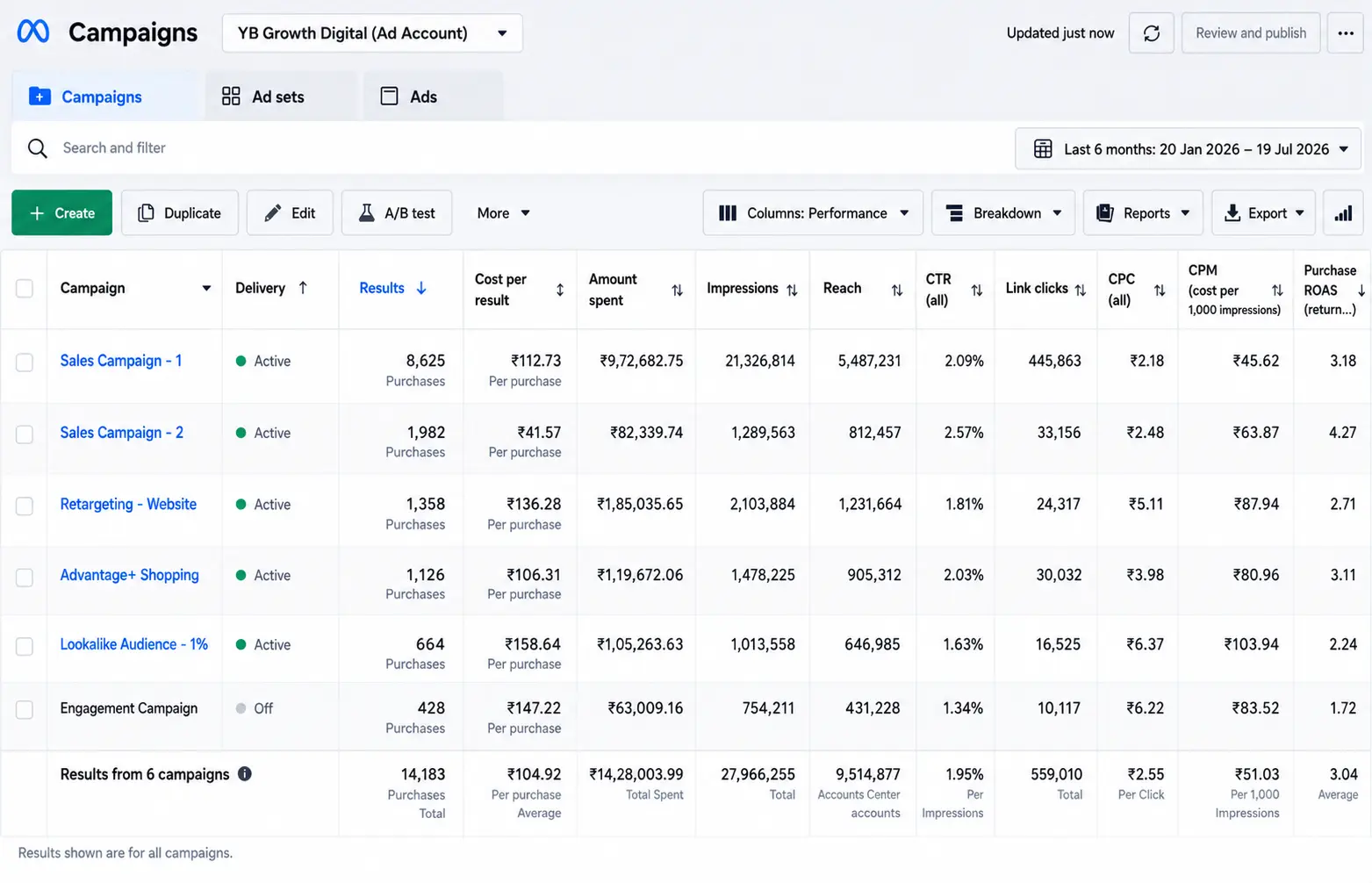1372x883 pixels.
Task: Select the Sales Campaign - 2 checkbox
Action: click(25, 434)
